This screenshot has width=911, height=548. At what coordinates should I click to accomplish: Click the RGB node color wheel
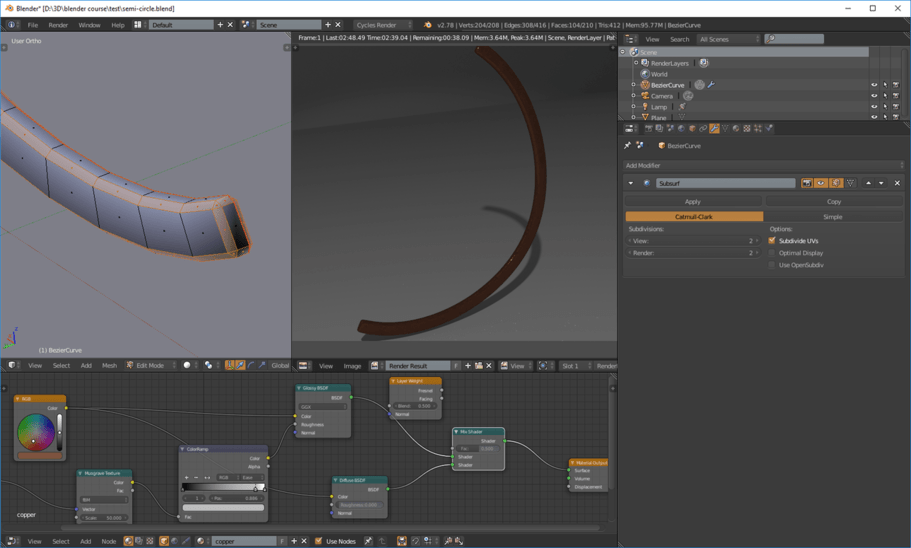point(36,432)
